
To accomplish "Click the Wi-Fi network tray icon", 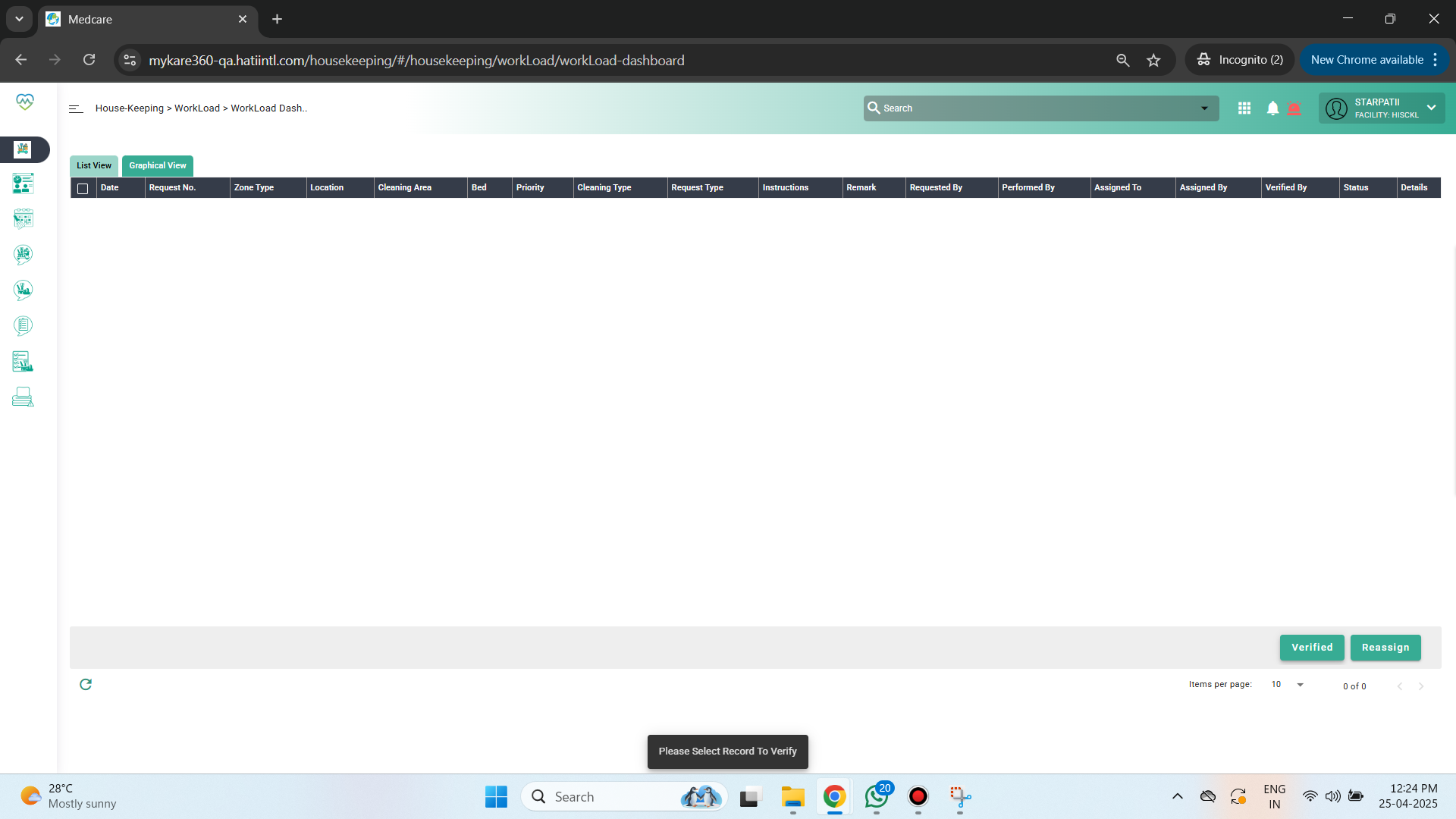I will (x=1310, y=796).
